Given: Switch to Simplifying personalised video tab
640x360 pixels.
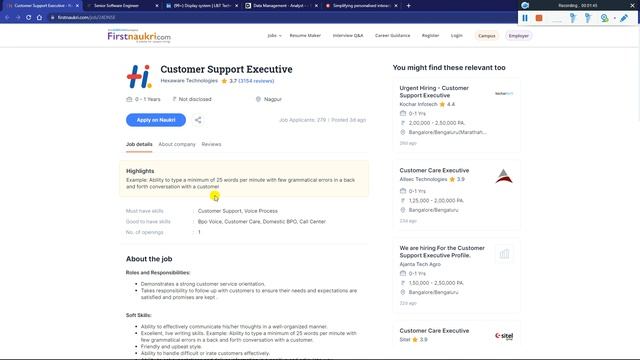Looking at the screenshot, I should pyautogui.click(x=360, y=6).
